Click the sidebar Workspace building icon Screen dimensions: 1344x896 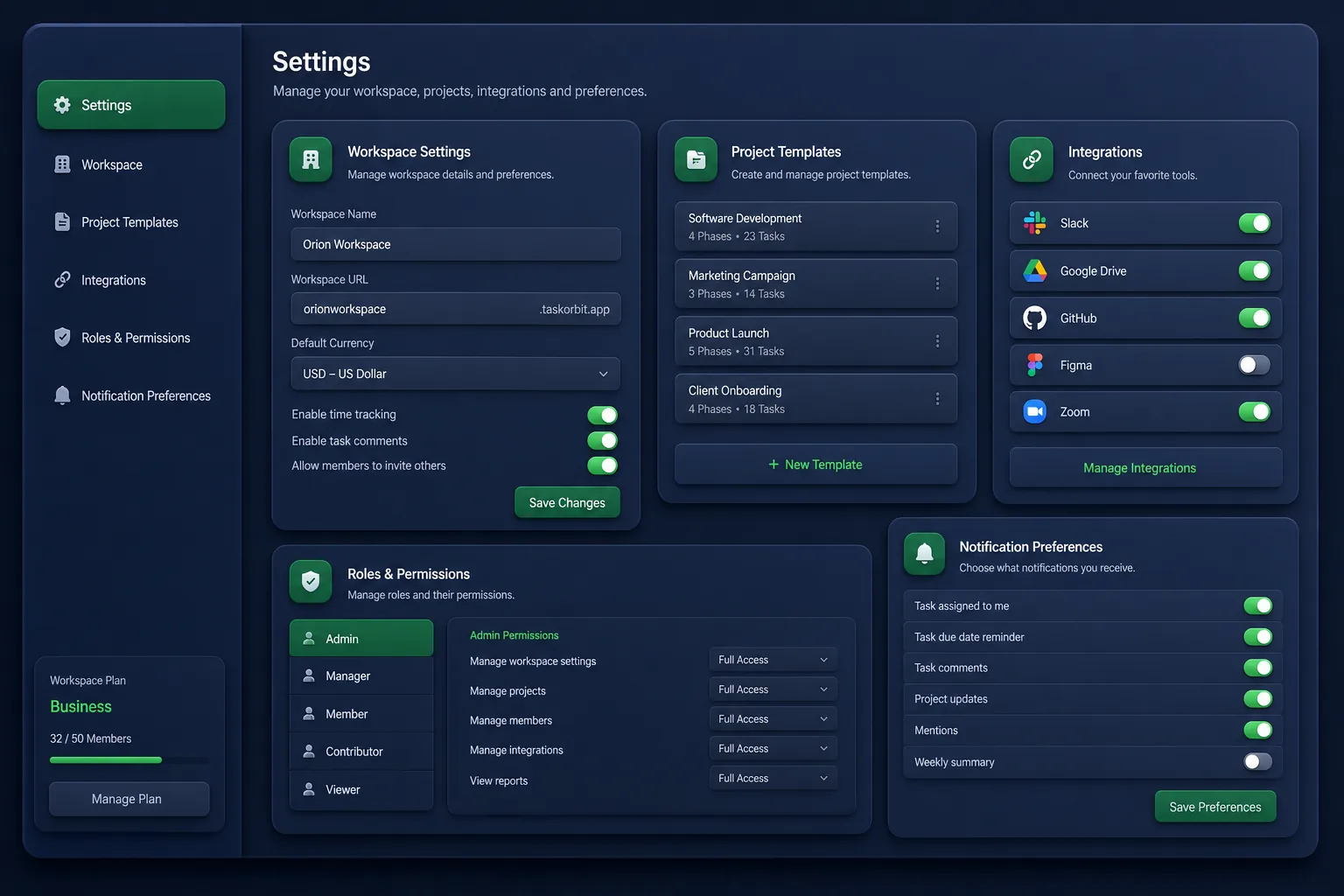tap(62, 164)
